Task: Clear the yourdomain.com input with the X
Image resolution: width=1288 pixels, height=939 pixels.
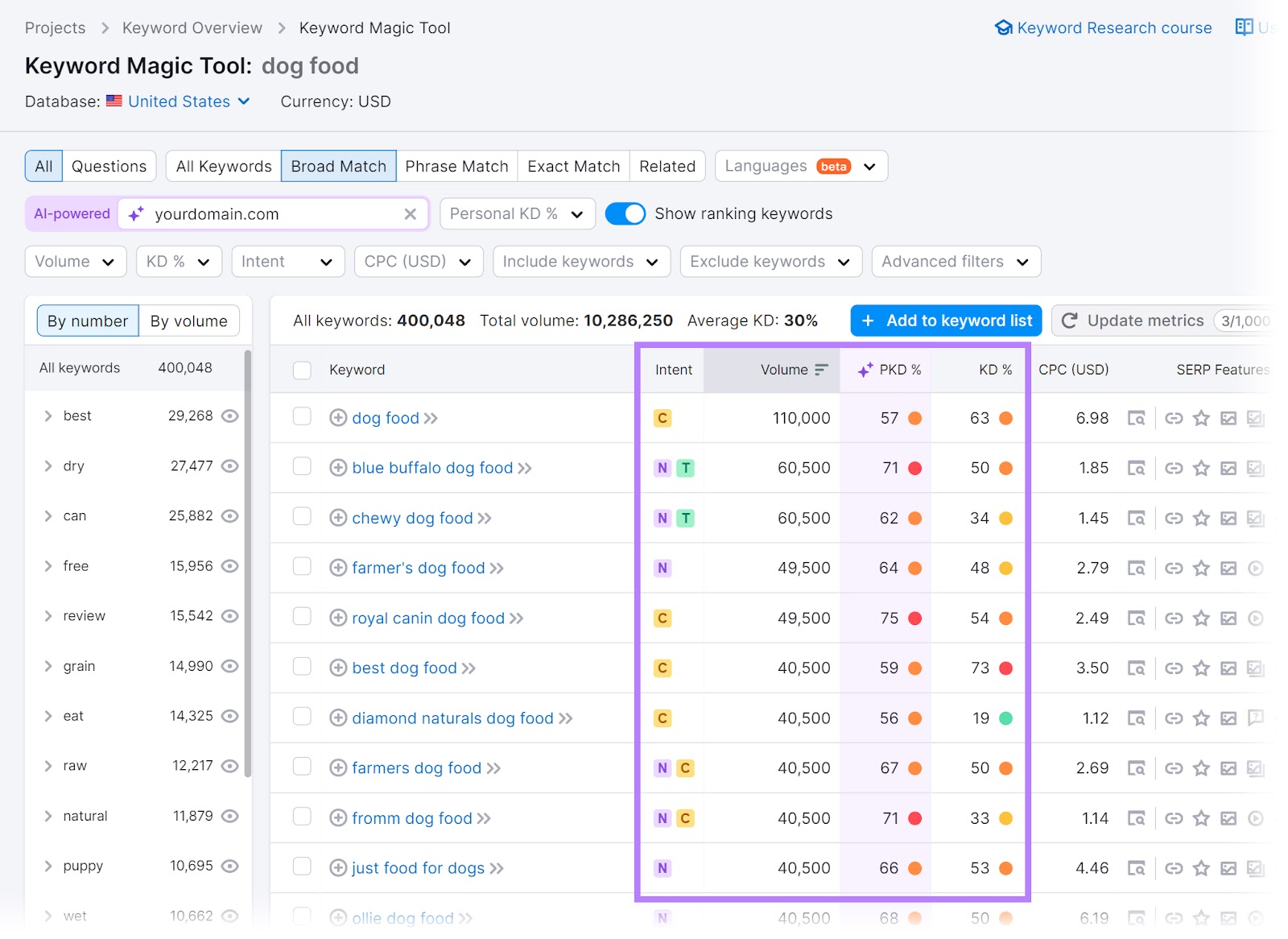Action: coord(410,213)
